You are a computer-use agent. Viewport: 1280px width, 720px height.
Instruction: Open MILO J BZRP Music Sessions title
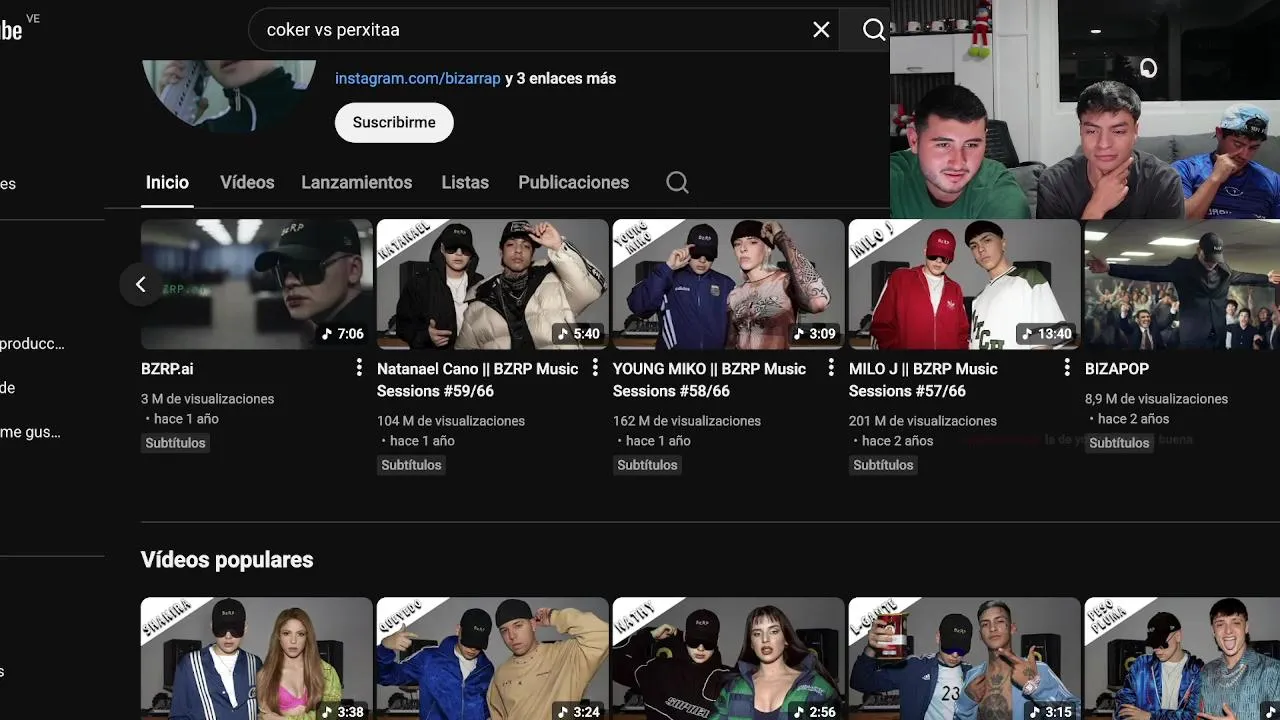point(923,380)
